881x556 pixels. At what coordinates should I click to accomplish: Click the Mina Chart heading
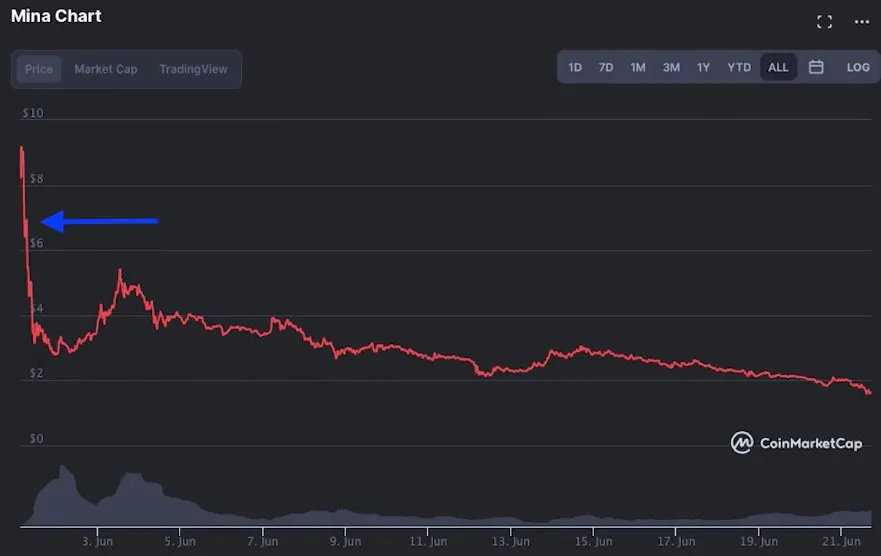[x=56, y=16]
